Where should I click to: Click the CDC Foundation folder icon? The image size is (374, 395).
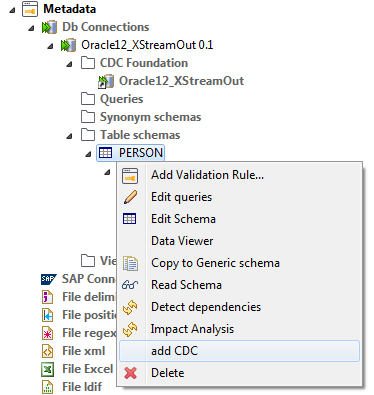(88, 63)
